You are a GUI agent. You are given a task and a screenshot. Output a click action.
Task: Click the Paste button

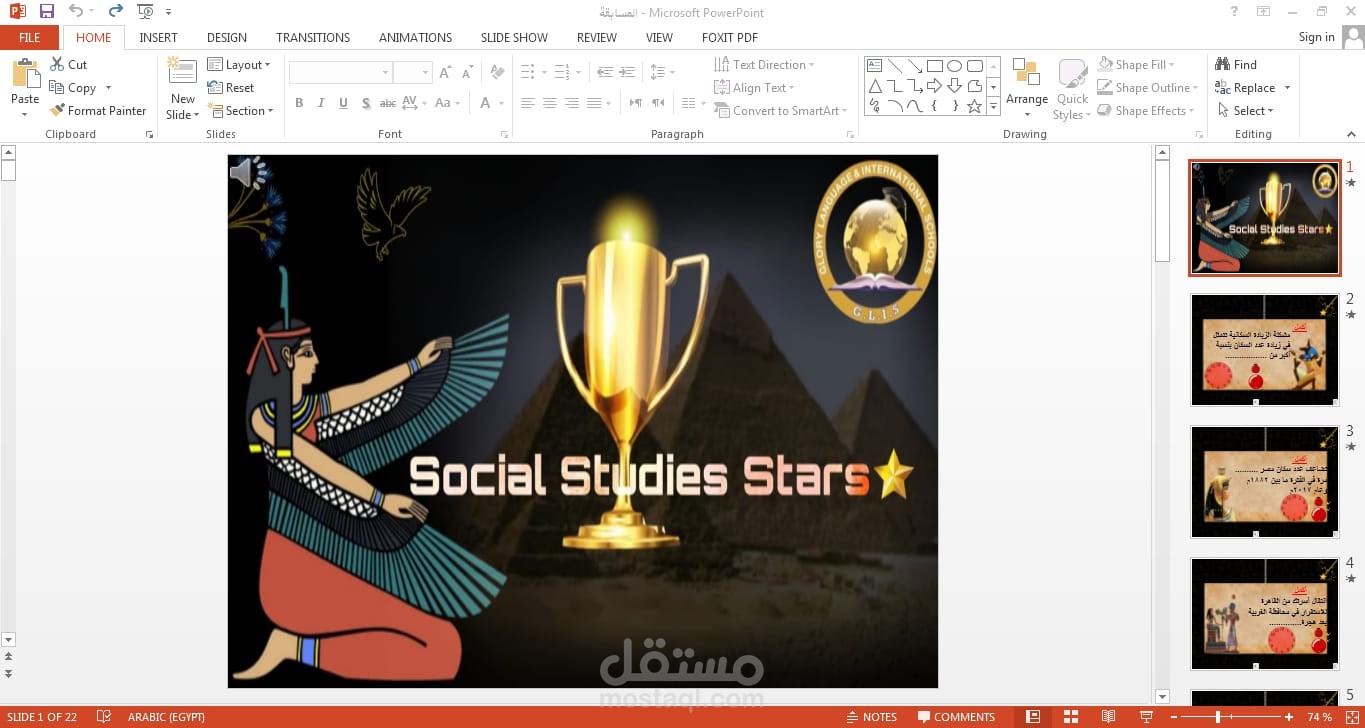pyautogui.click(x=25, y=88)
